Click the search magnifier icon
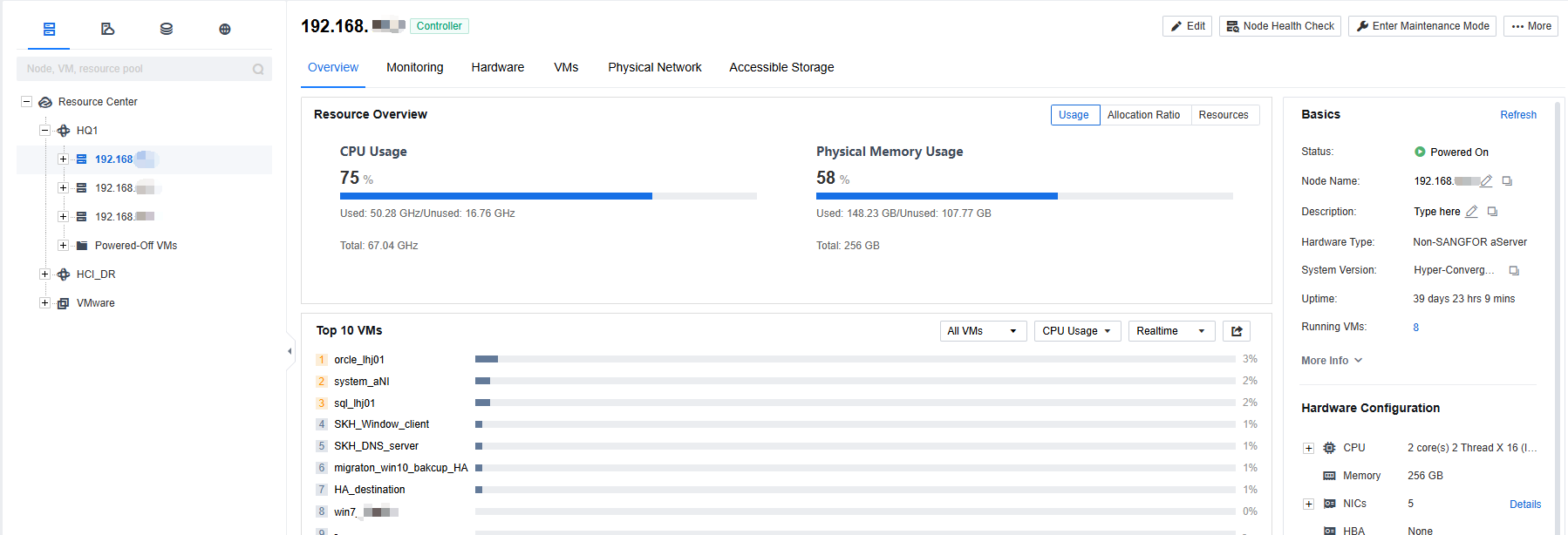The width and height of the screenshot is (1568, 535). tap(258, 69)
